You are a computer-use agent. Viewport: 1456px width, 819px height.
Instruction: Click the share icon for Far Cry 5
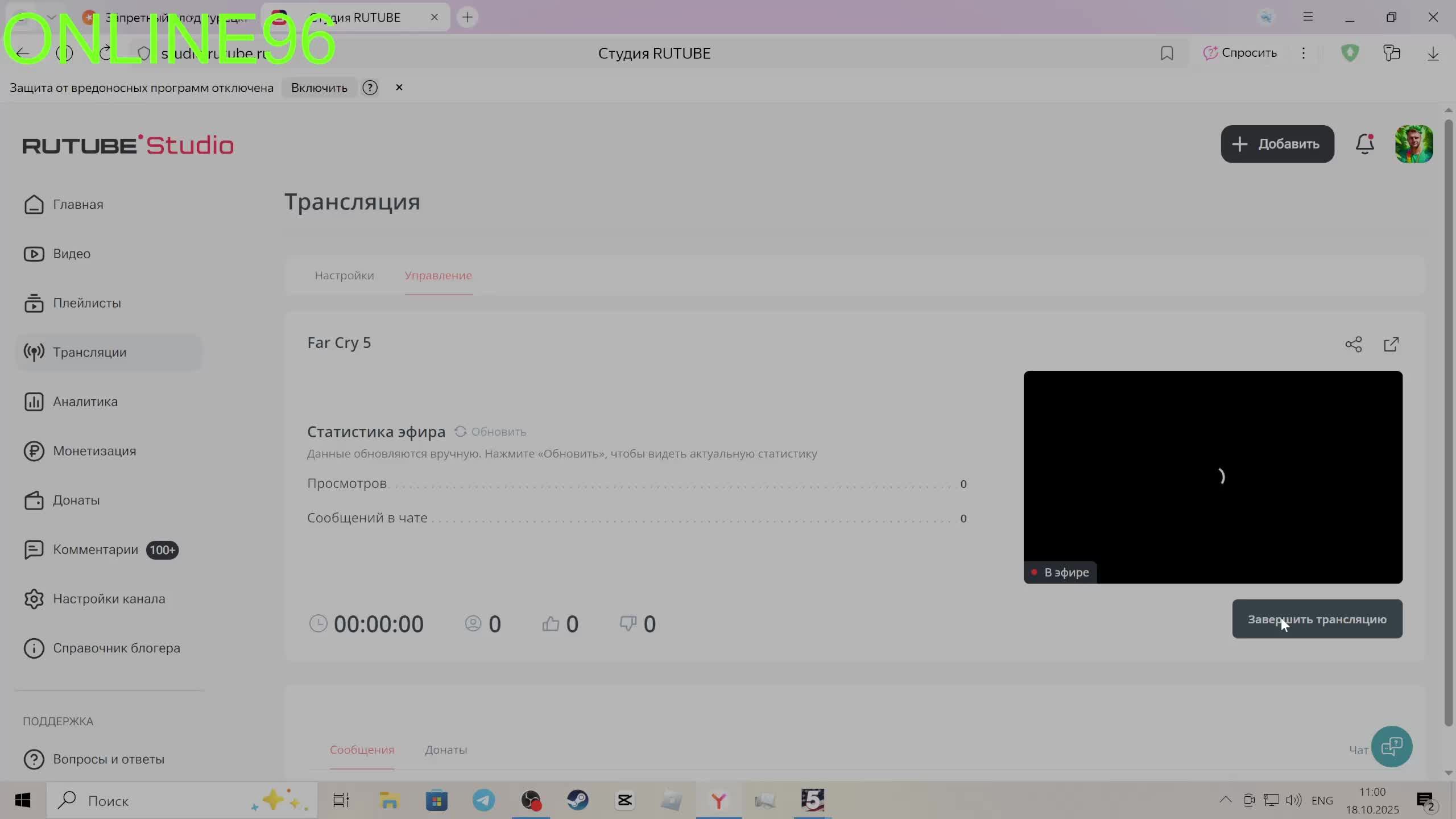[x=1353, y=344]
